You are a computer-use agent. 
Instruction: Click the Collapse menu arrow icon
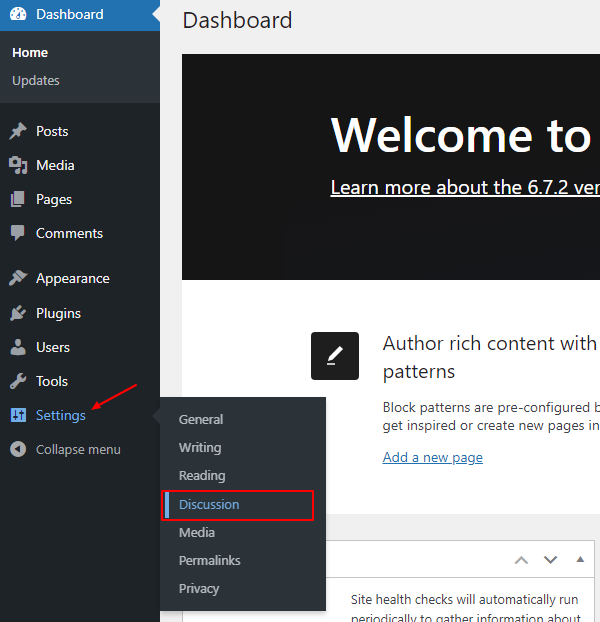click(x=18, y=449)
